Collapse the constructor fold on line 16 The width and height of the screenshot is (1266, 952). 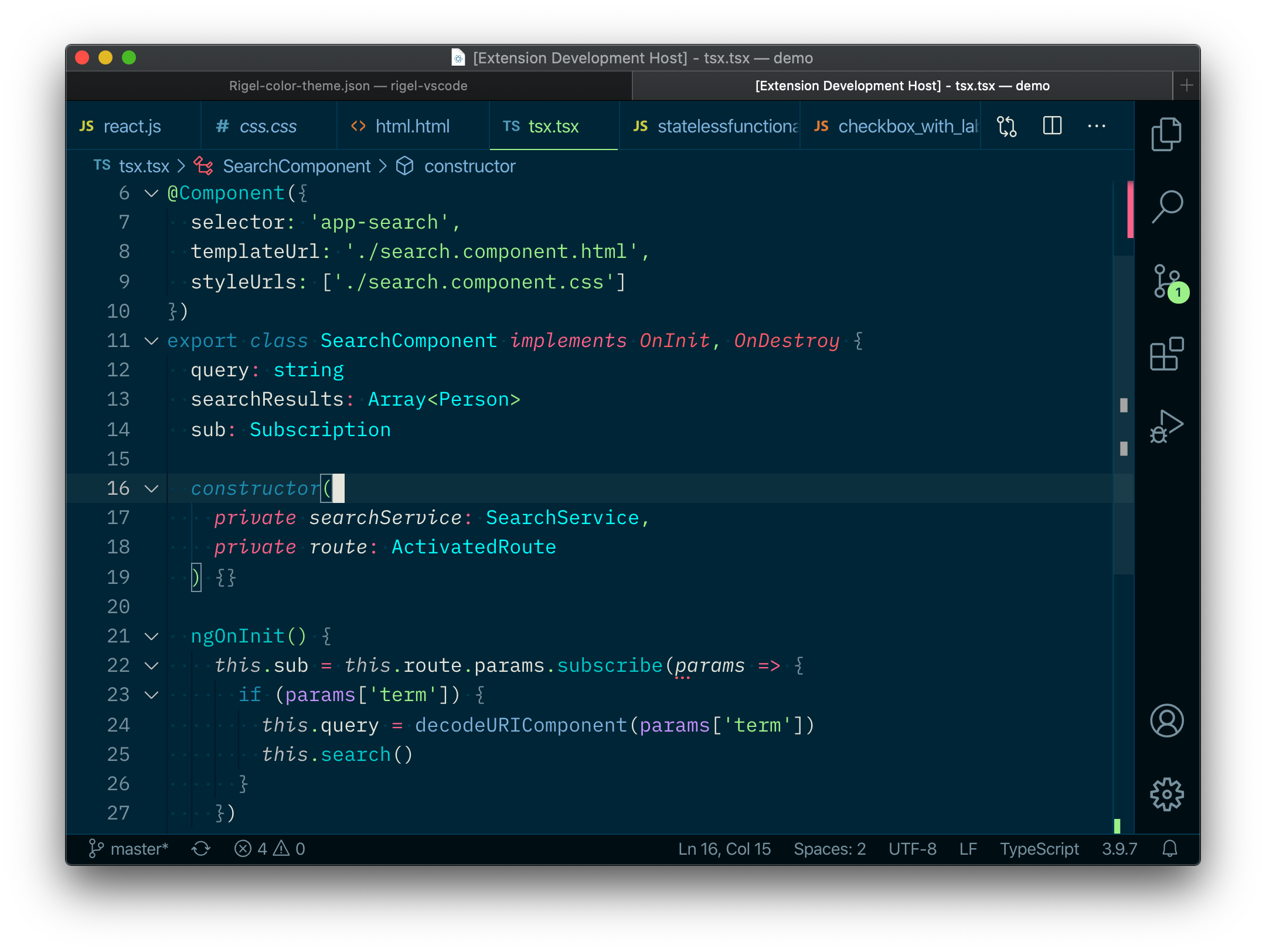(151, 488)
